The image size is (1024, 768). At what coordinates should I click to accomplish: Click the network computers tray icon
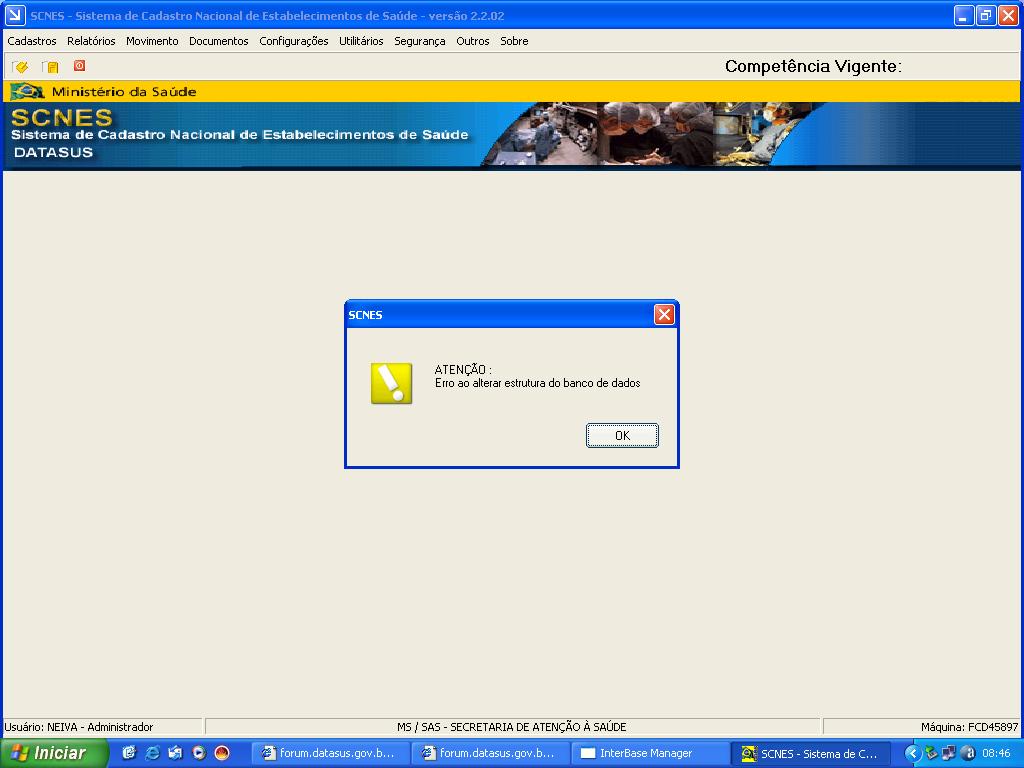coord(949,754)
